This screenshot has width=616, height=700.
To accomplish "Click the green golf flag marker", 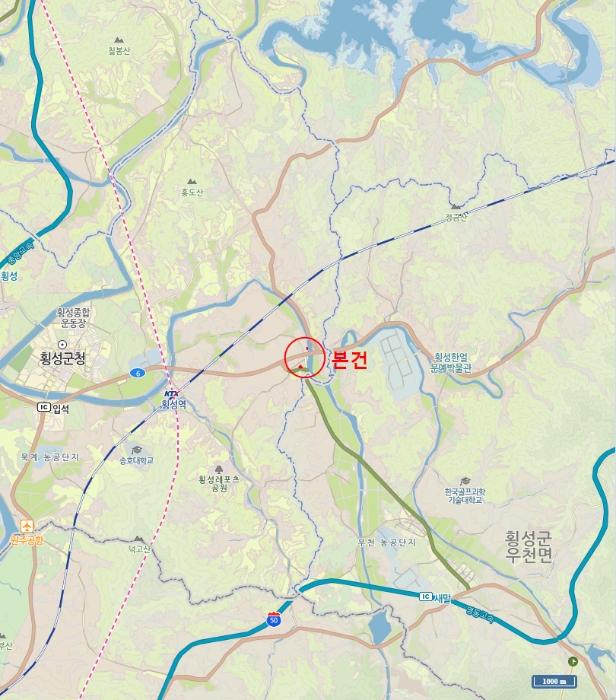I will (x=573, y=661).
